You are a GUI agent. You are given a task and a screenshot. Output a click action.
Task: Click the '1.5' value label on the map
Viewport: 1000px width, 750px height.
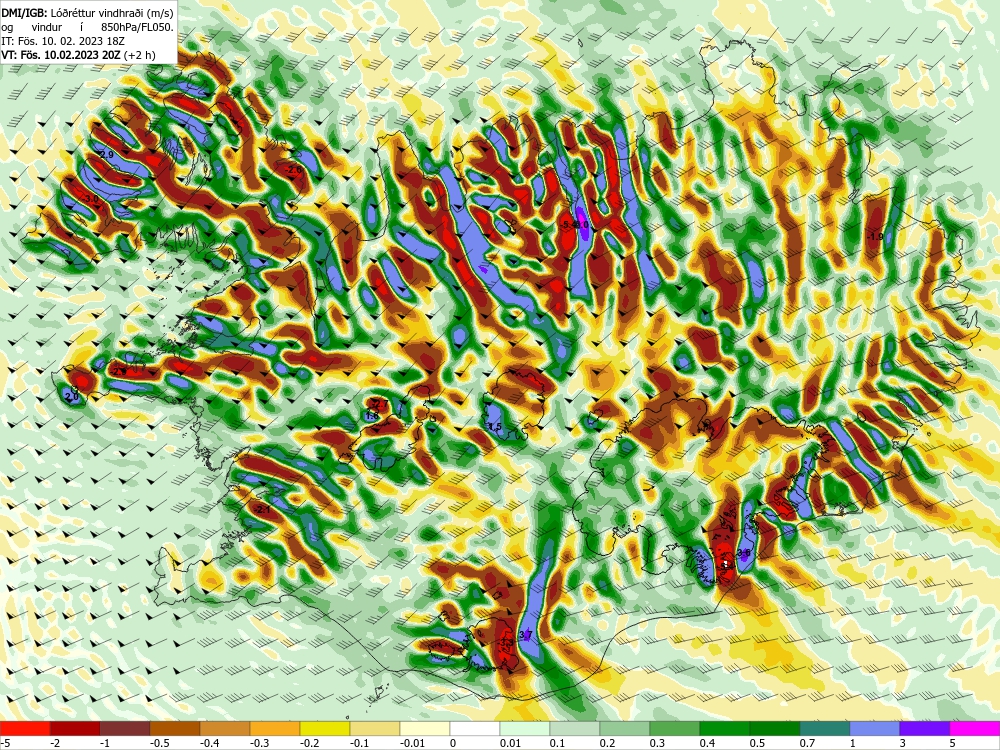coord(495,427)
